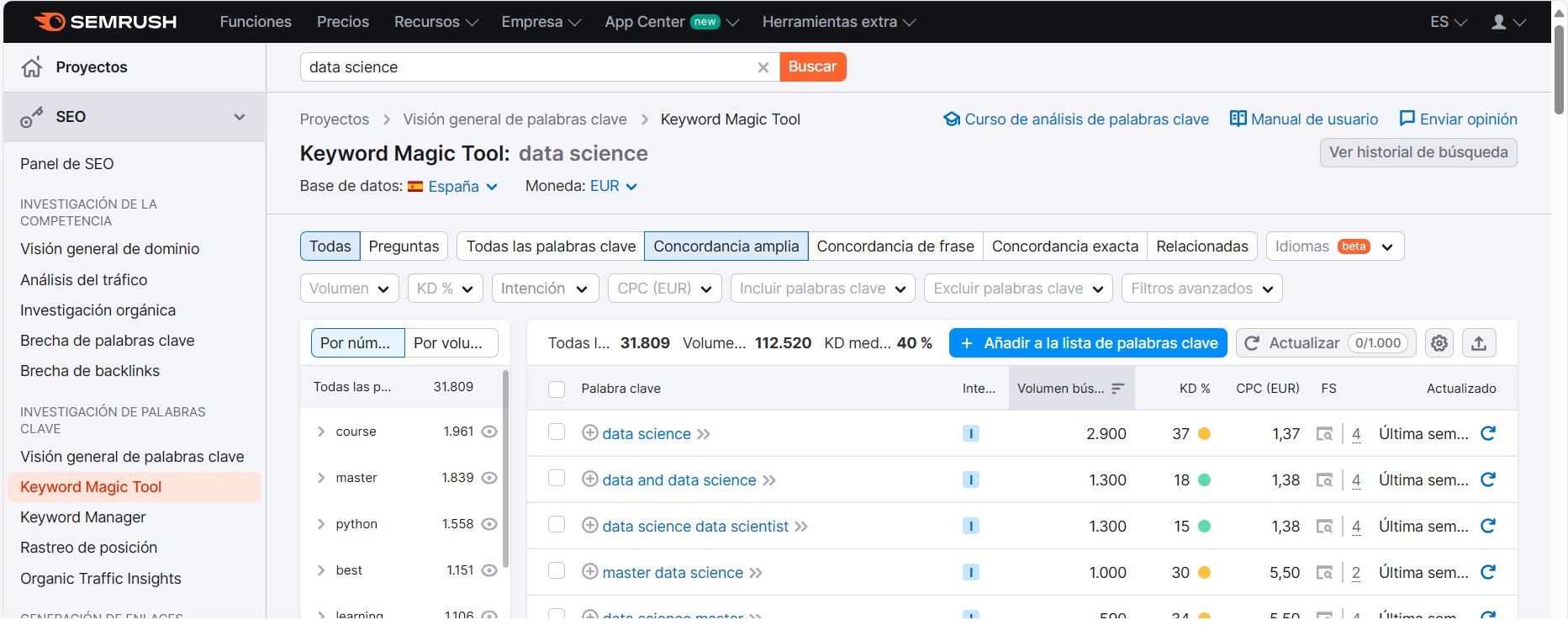
Task: Open the Idiomas beta dropdown
Action: [1335, 246]
